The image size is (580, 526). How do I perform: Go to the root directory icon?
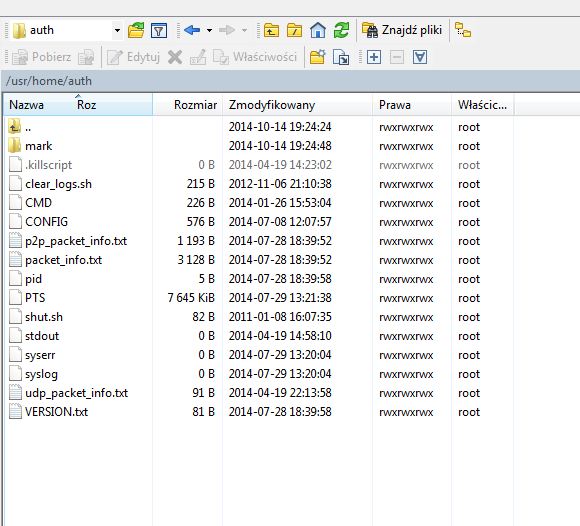[294, 30]
